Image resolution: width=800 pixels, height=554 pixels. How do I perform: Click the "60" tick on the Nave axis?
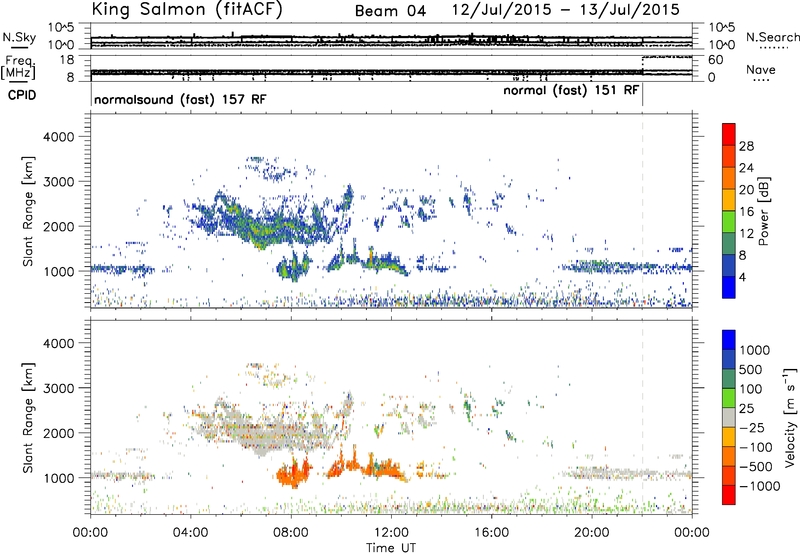716,60
